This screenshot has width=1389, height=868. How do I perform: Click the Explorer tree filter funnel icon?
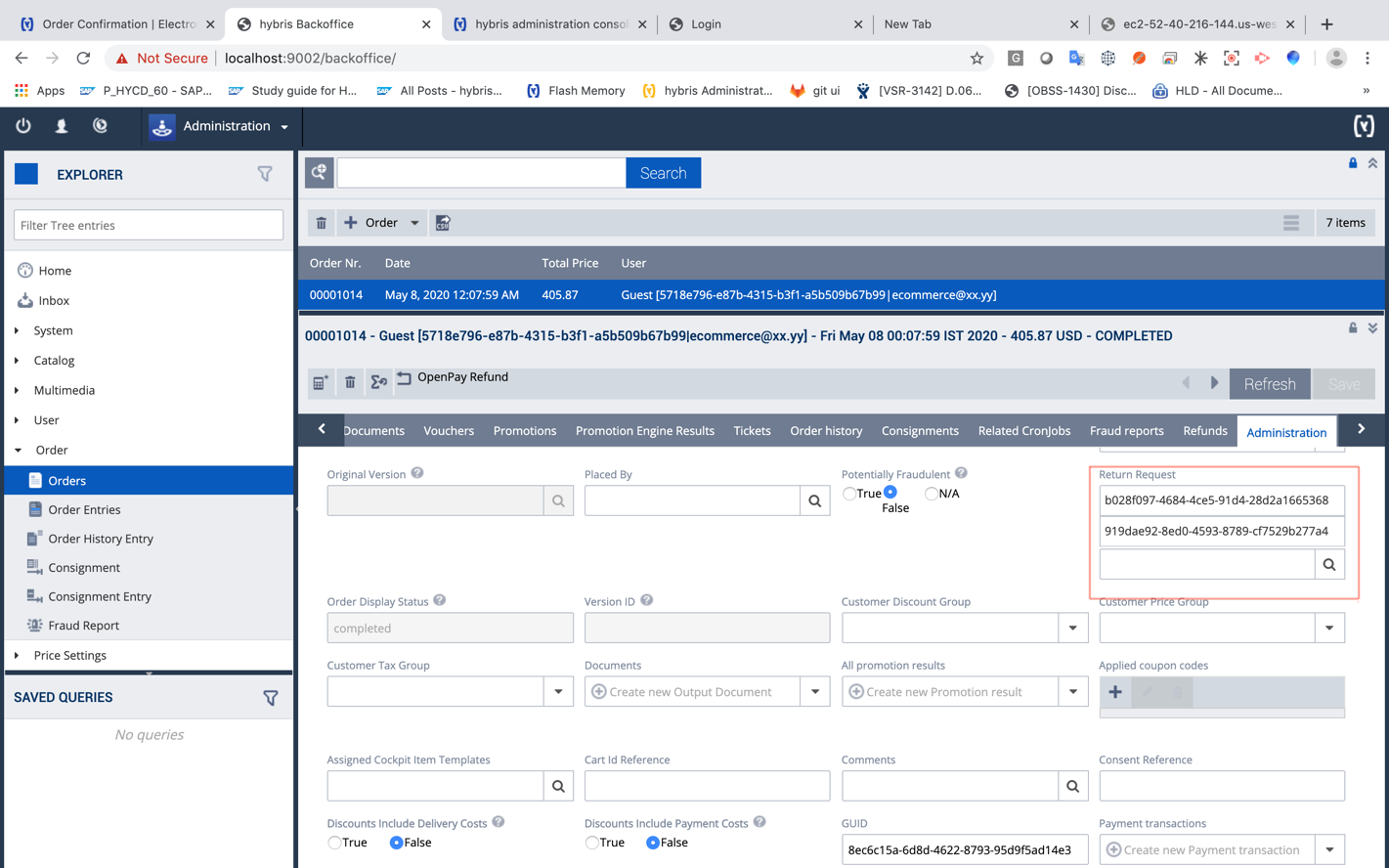(x=265, y=174)
